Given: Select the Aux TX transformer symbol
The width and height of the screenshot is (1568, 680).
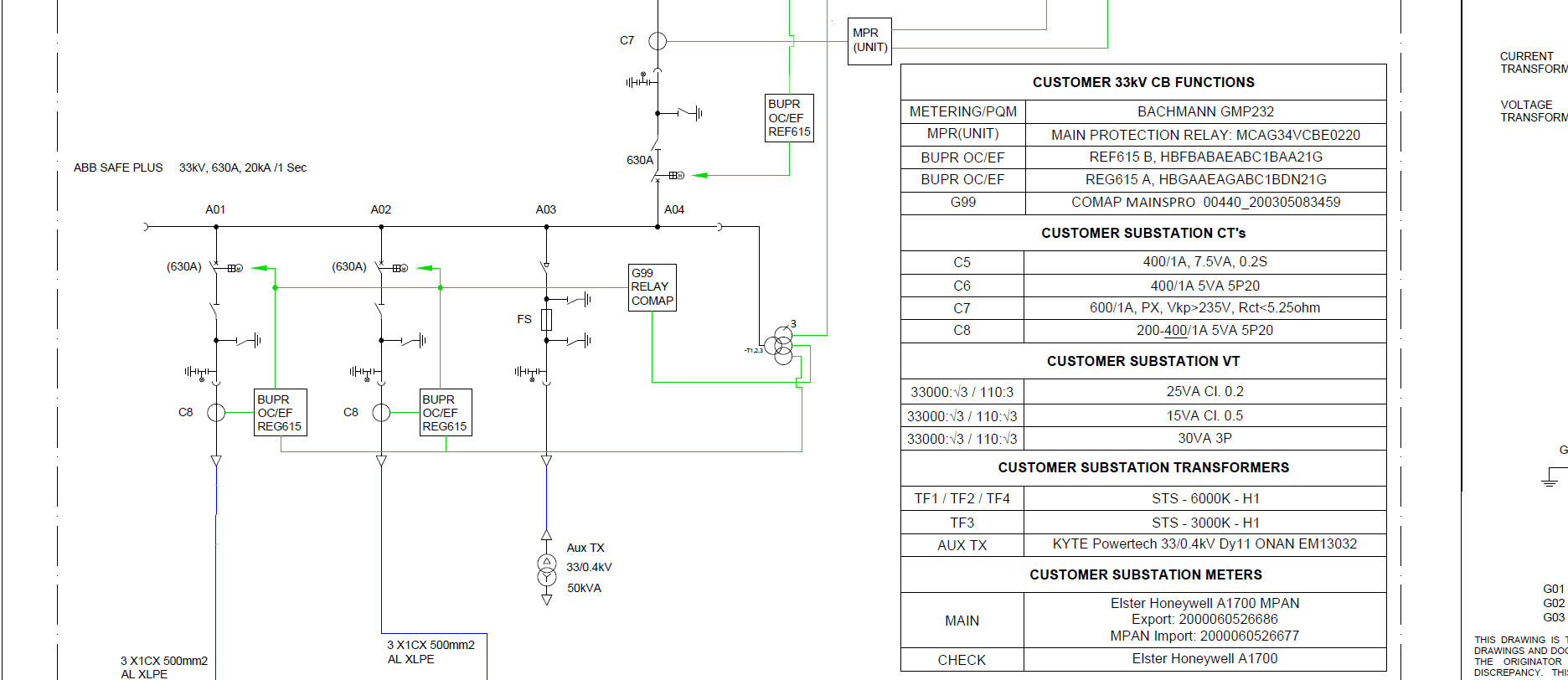Looking at the screenshot, I should pyautogui.click(x=546, y=569).
